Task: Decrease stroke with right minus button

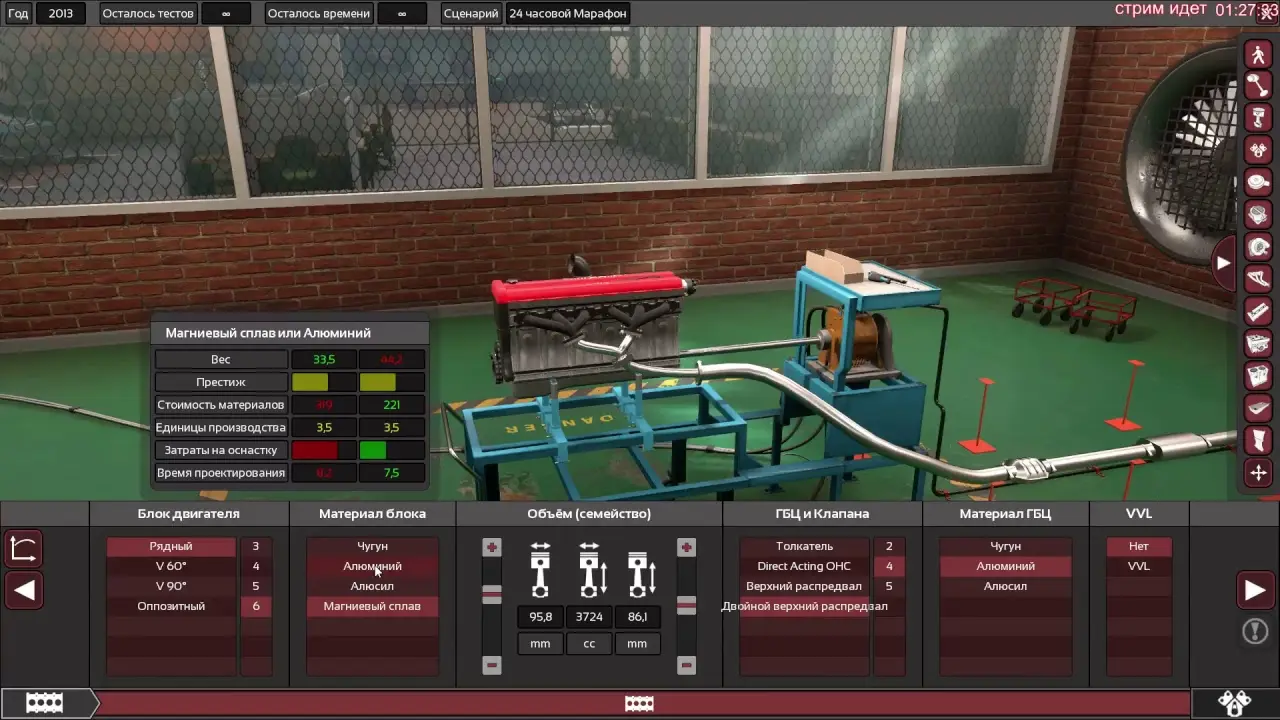Action: pos(686,665)
